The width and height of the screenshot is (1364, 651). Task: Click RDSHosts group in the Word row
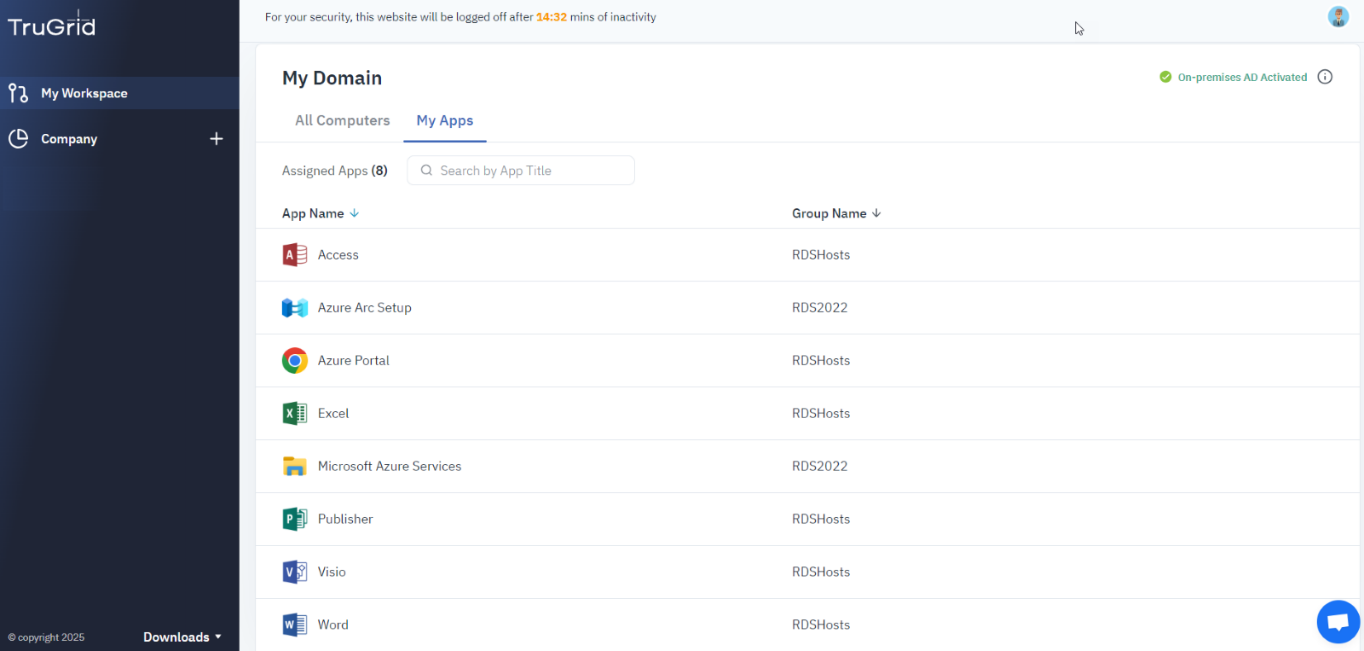click(x=821, y=625)
